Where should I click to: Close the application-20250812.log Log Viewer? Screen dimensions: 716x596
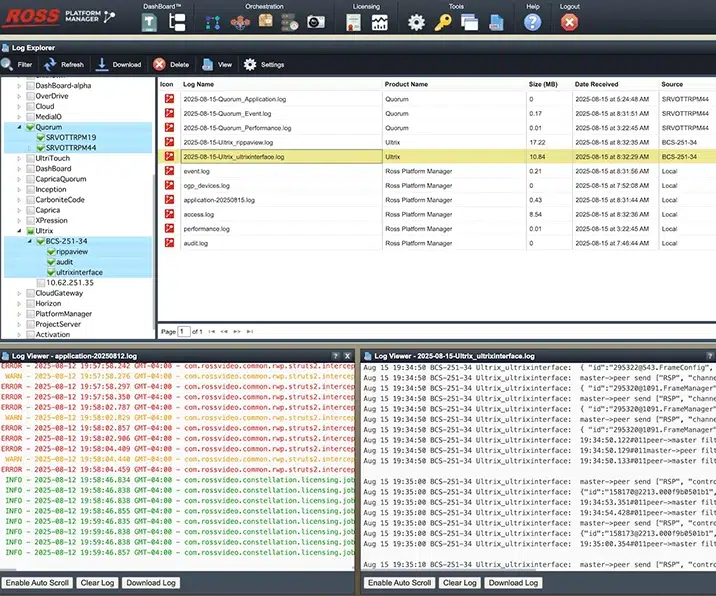pyautogui.click(x=347, y=356)
